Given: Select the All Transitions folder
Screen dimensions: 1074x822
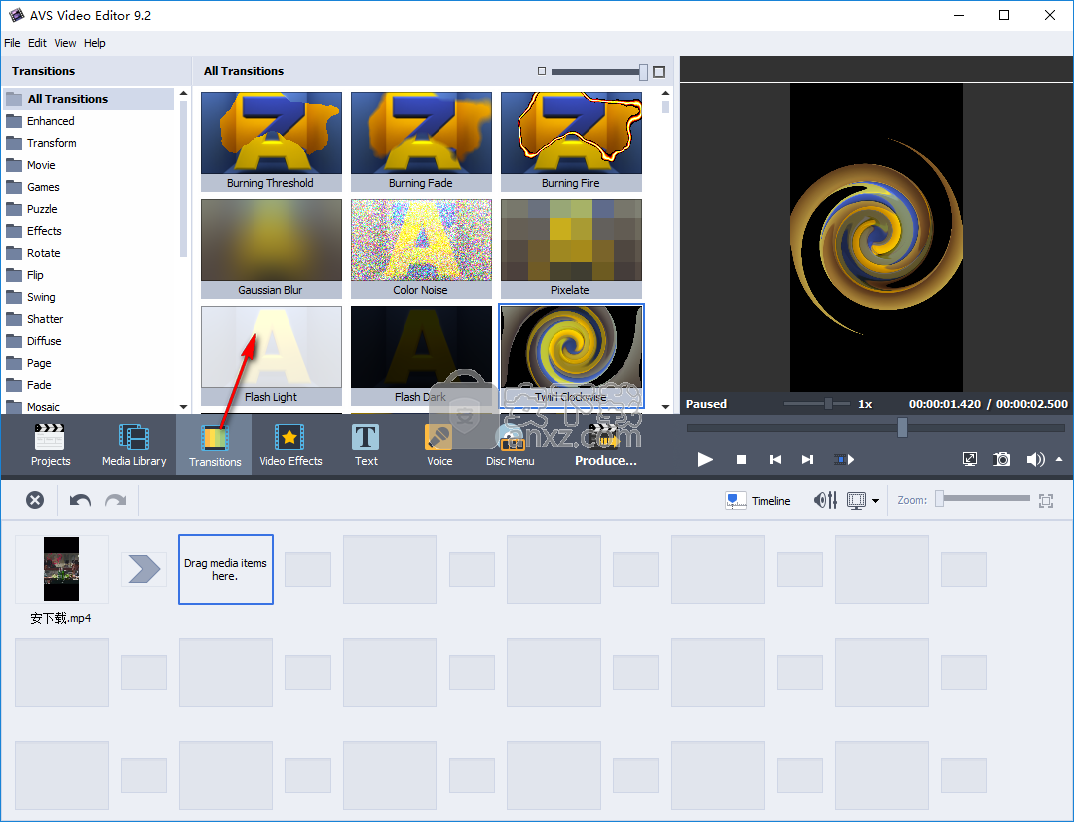Looking at the screenshot, I should (x=88, y=99).
